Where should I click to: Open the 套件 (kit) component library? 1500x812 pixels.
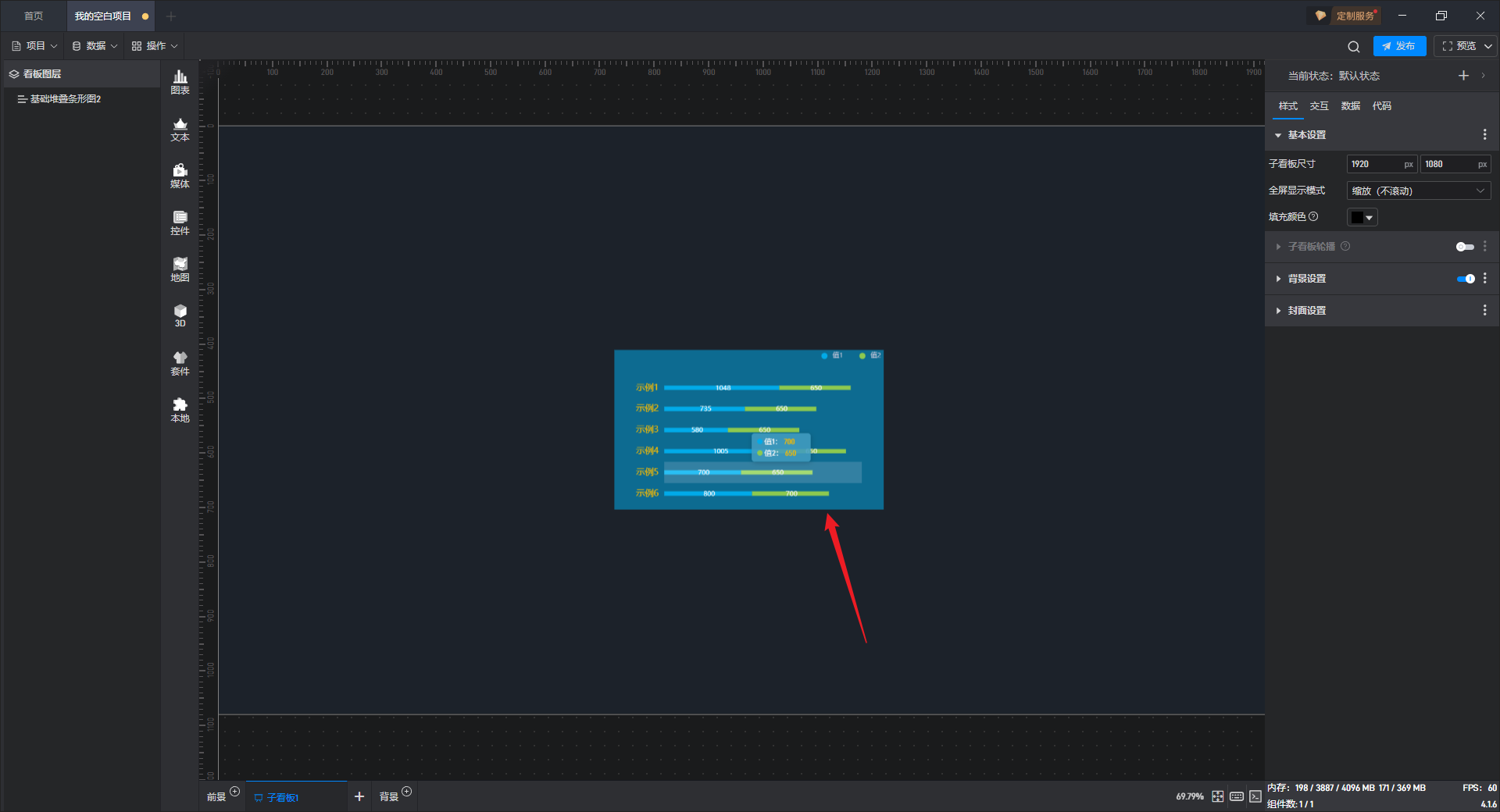pos(180,363)
